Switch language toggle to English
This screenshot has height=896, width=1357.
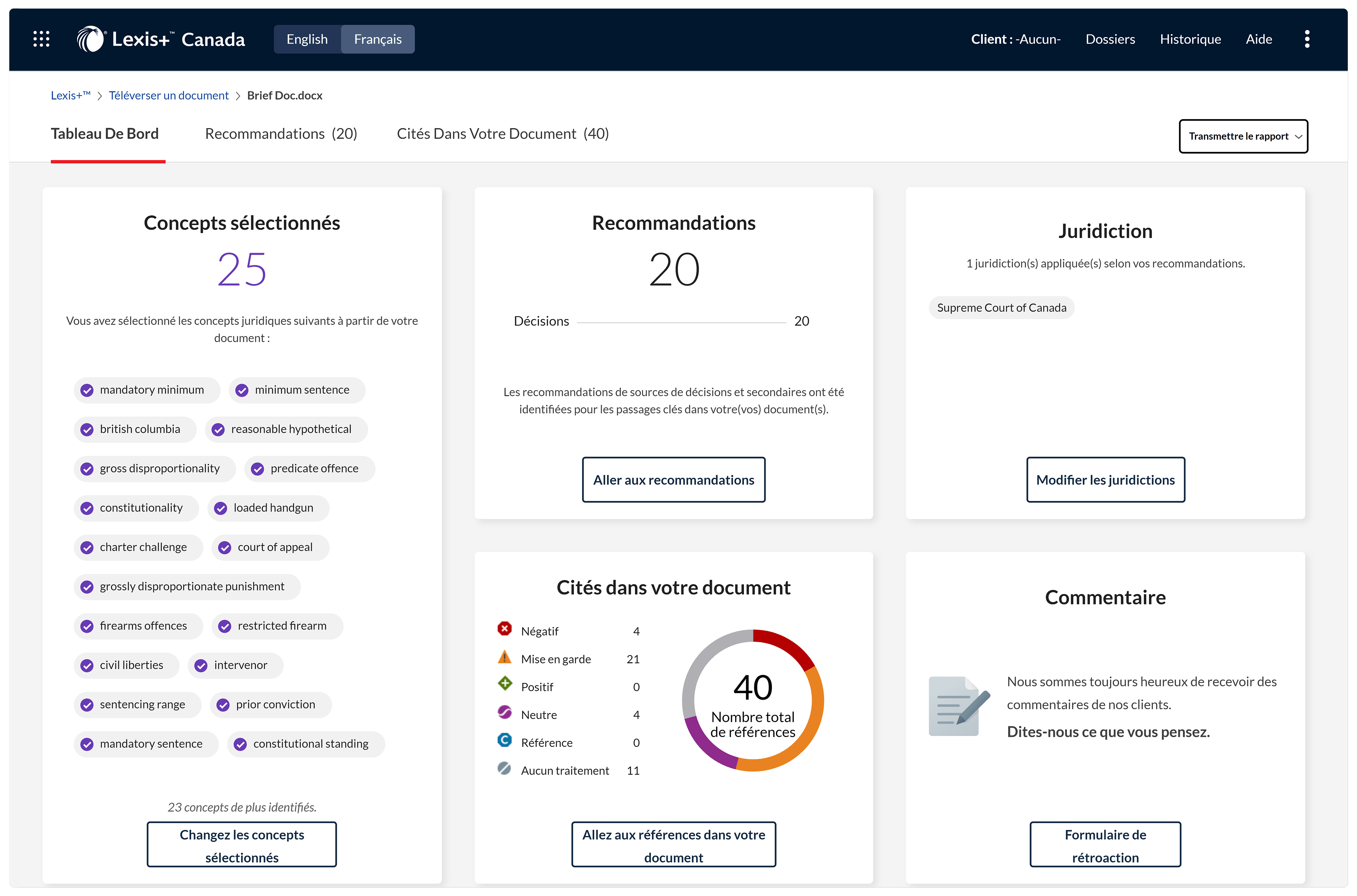pyautogui.click(x=307, y=39)
